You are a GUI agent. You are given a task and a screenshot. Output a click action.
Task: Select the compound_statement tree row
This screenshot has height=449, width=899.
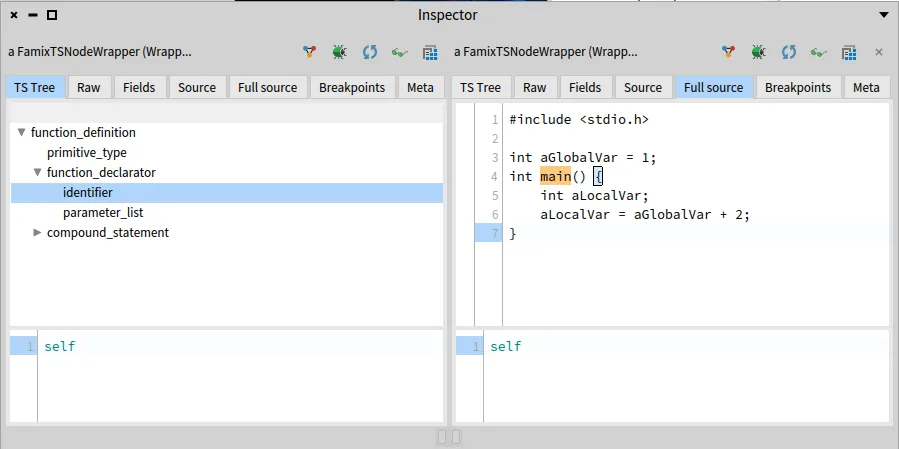pyautogui.click(x=227, y=232)
